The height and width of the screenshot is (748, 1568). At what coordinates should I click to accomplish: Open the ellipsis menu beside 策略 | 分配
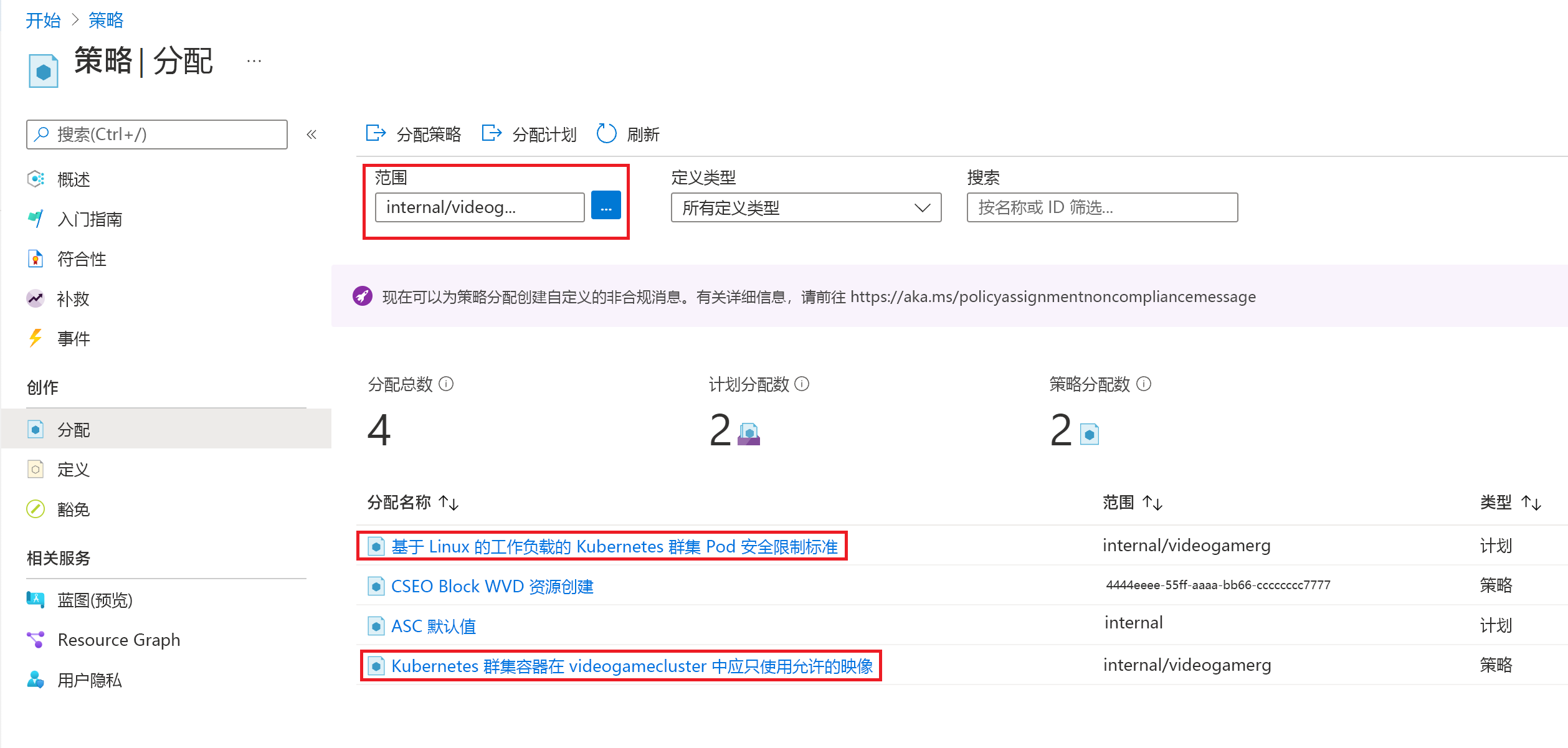point(254,61)
